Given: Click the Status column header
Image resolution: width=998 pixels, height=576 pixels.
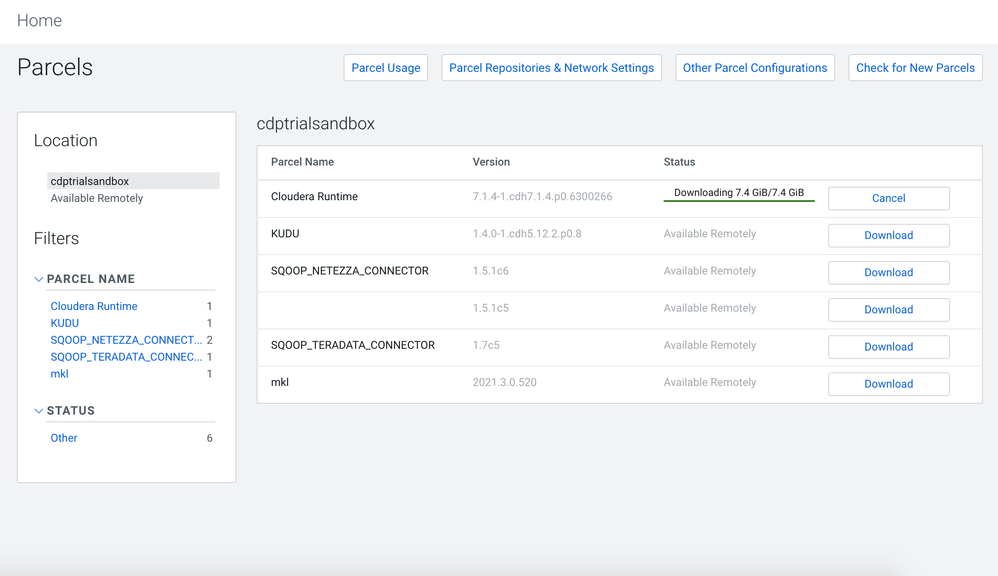Looking at the screenshot, I should point(679,162).
